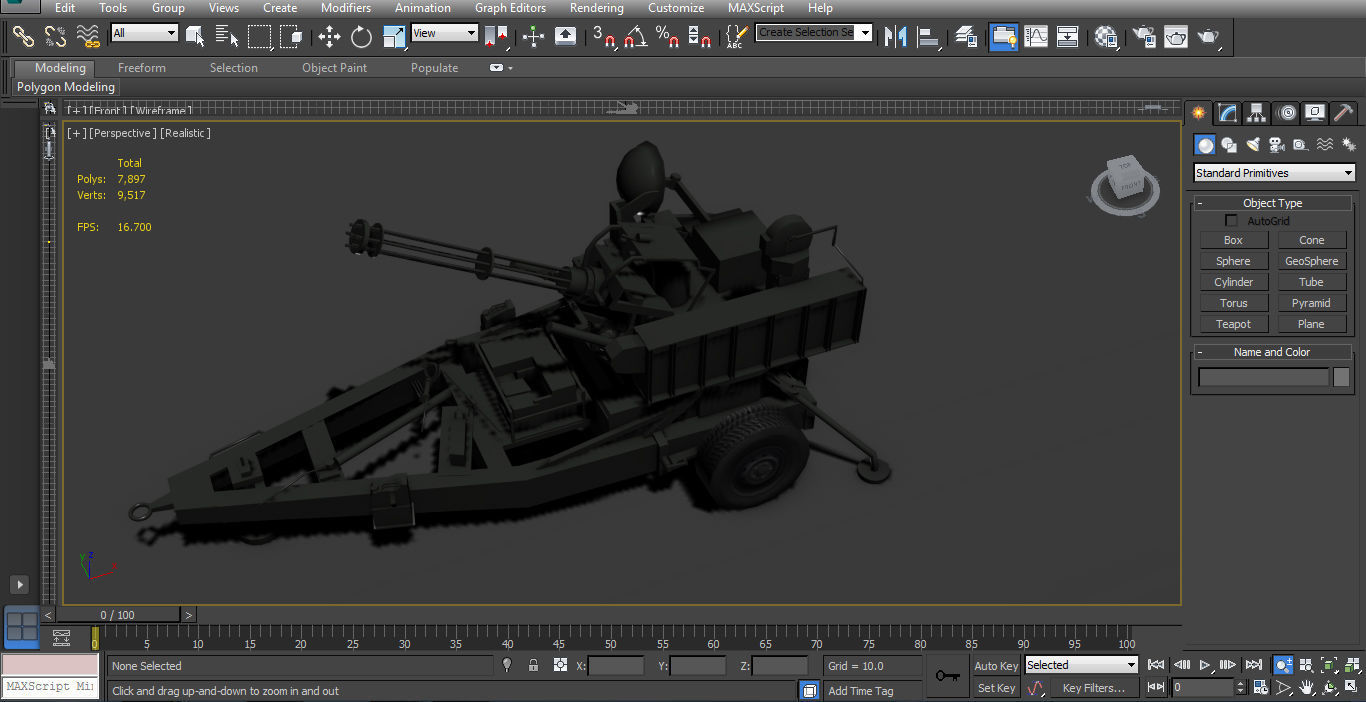Open Select by Name list icon
Image resolution: width=1366 pixels, height=702 pixels.
227,37
